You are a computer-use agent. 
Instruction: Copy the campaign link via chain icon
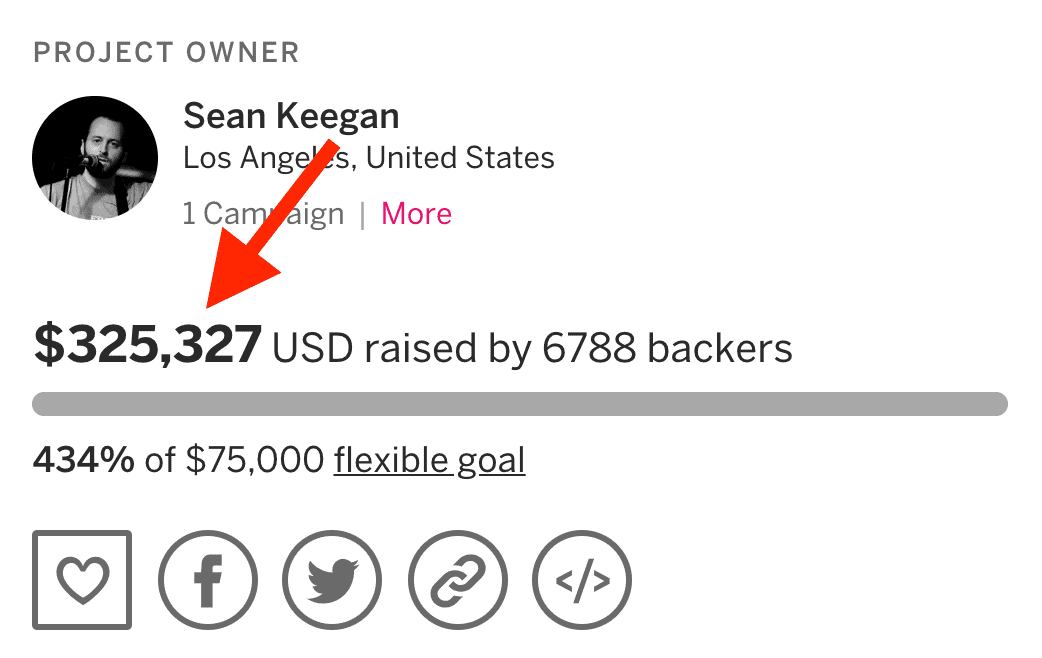457,580
